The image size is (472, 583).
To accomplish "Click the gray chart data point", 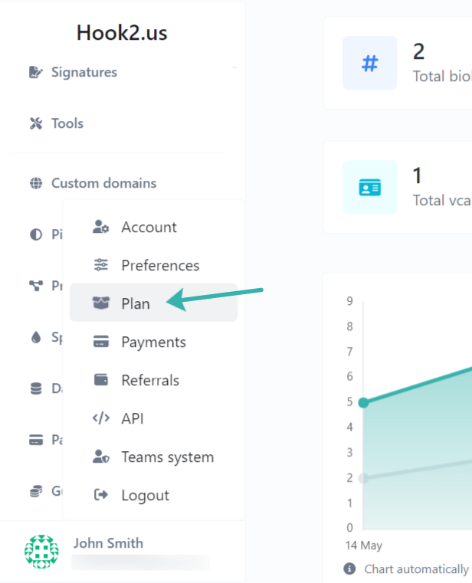I will [364, 478].
